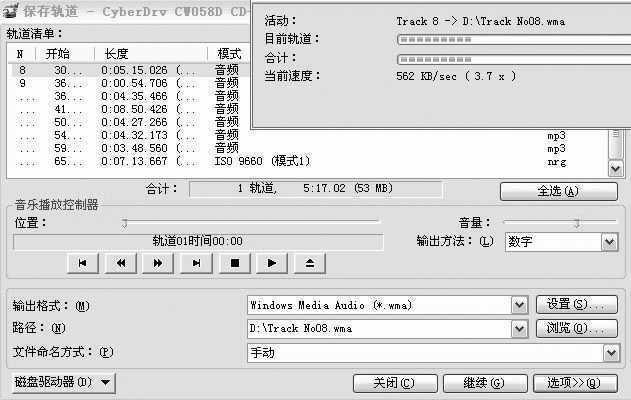Open the 输出格式 Windows Media Audio dropdown
Image resolution: width=631 pixels, height=400 pixels.
[519, 305]
